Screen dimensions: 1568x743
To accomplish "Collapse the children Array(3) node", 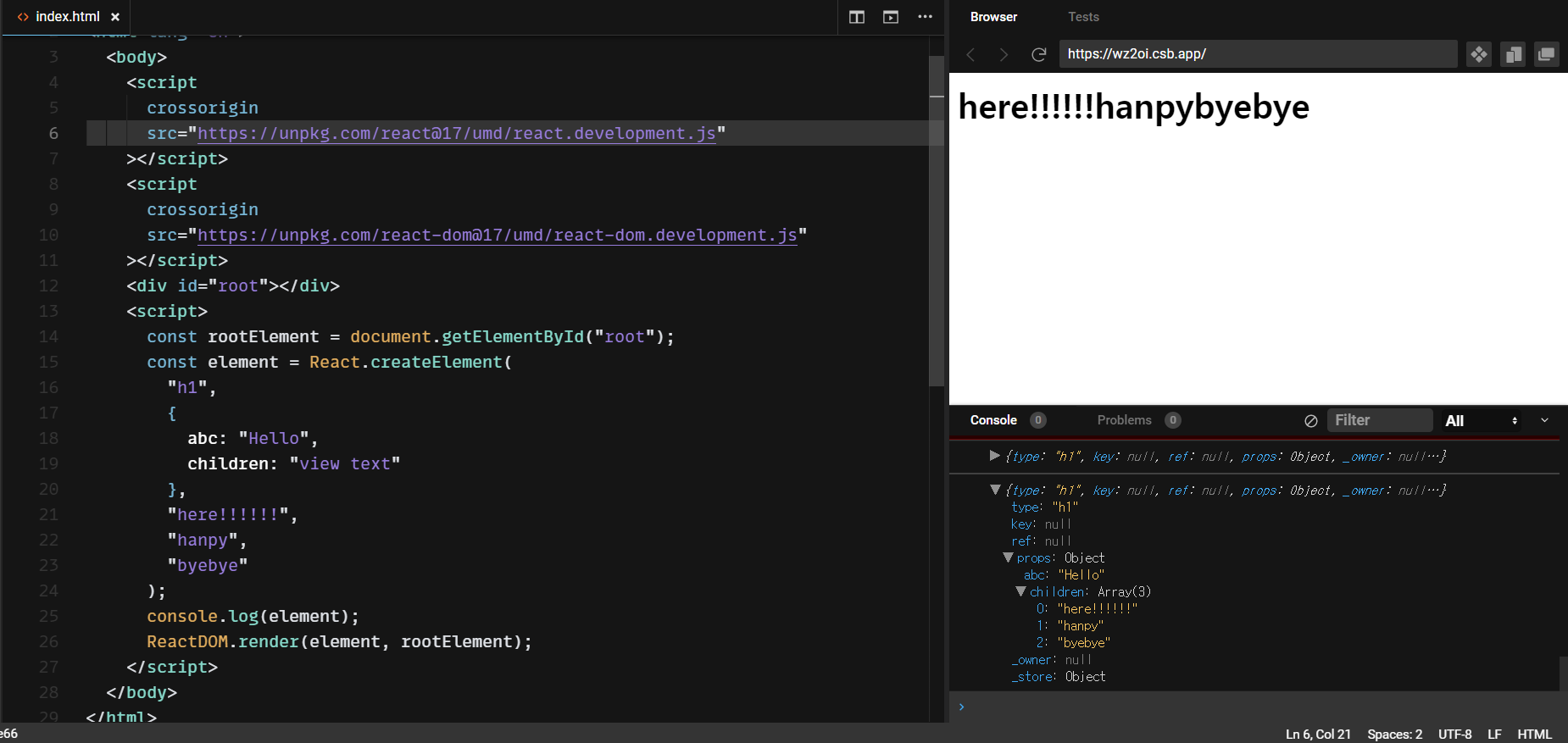I will click(x=1020, y=591).
